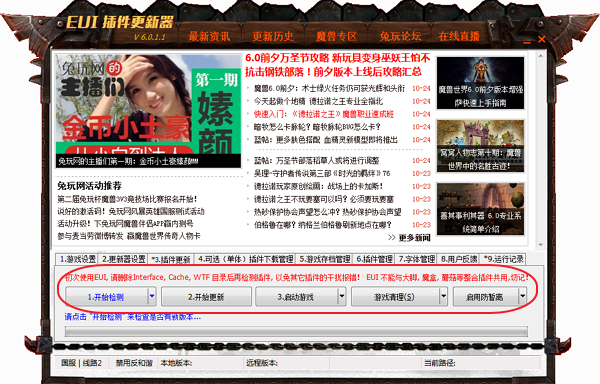Open the 世界中的名胜古迹 thumbnail image
Image resolution: width=600 pixels, height=384 pixels.
[x=480, y=146]
